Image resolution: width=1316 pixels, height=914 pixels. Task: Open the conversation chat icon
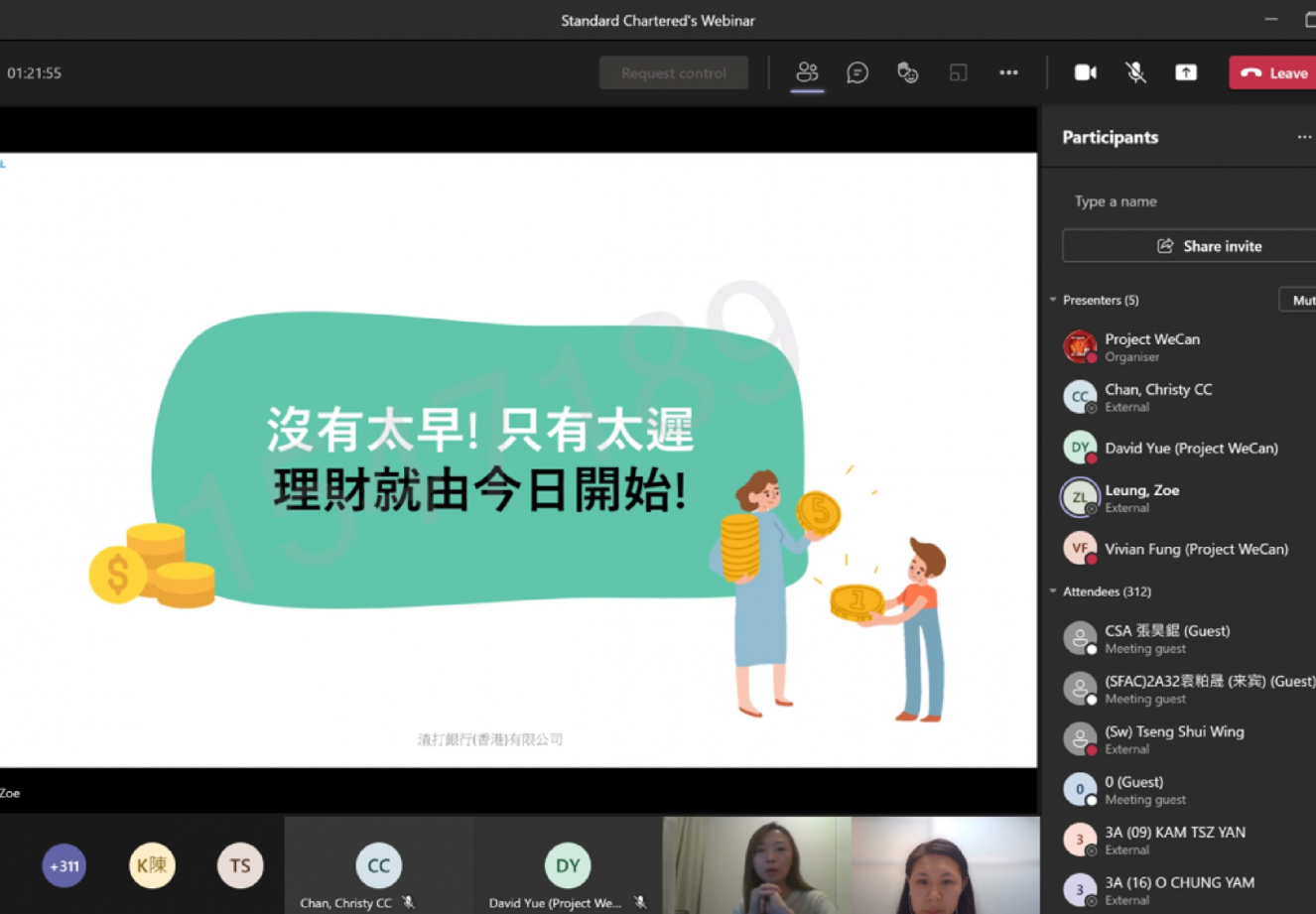coord(857,72)
